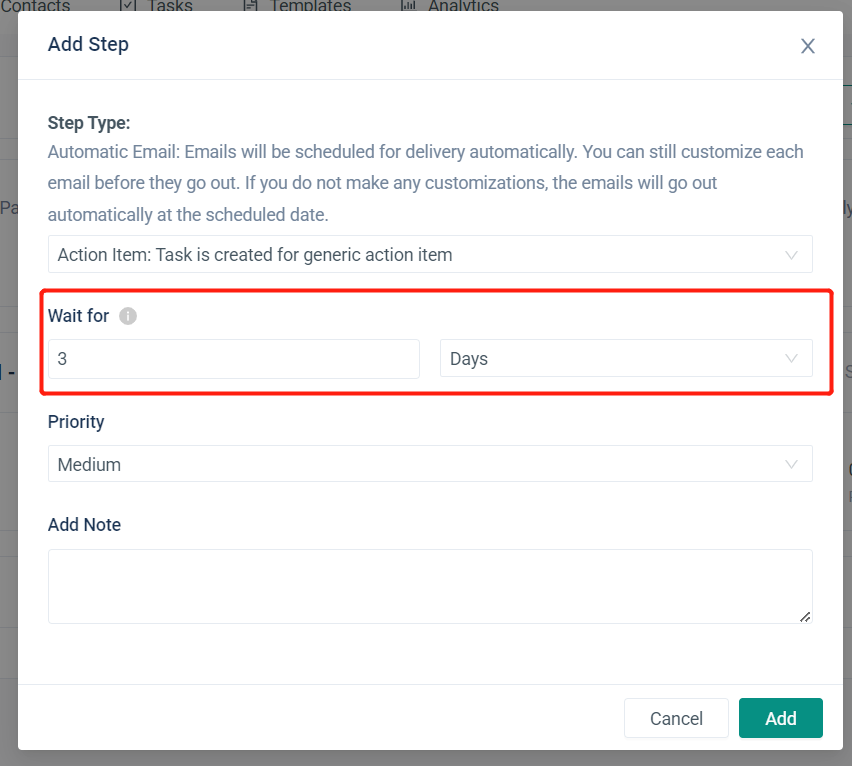852x766 pixels.
Task: Click the Analytics tab chart icon
Action: [x=408, y=6]
